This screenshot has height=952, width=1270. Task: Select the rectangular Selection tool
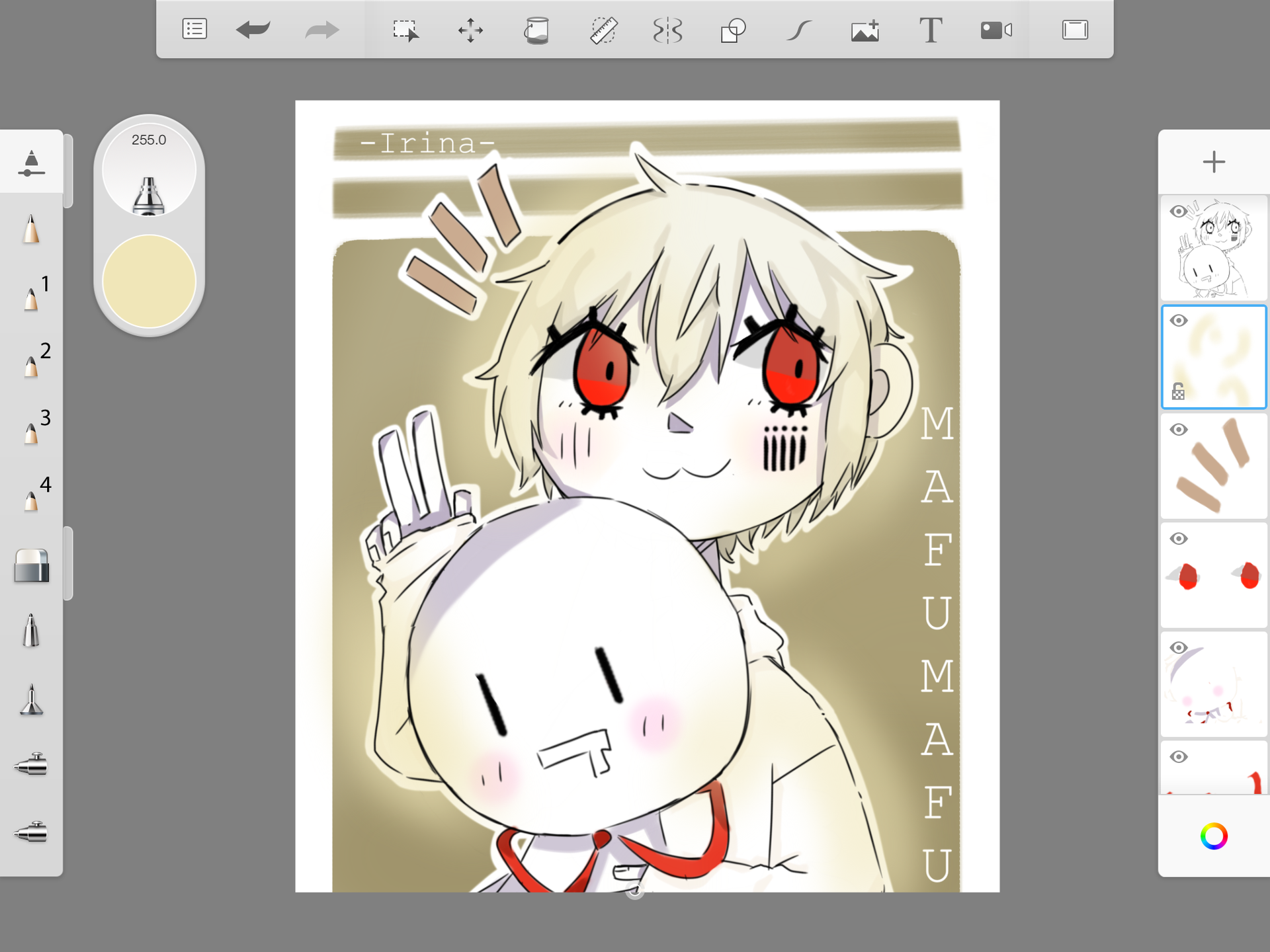pyautogui.click(x=405, y=30)
